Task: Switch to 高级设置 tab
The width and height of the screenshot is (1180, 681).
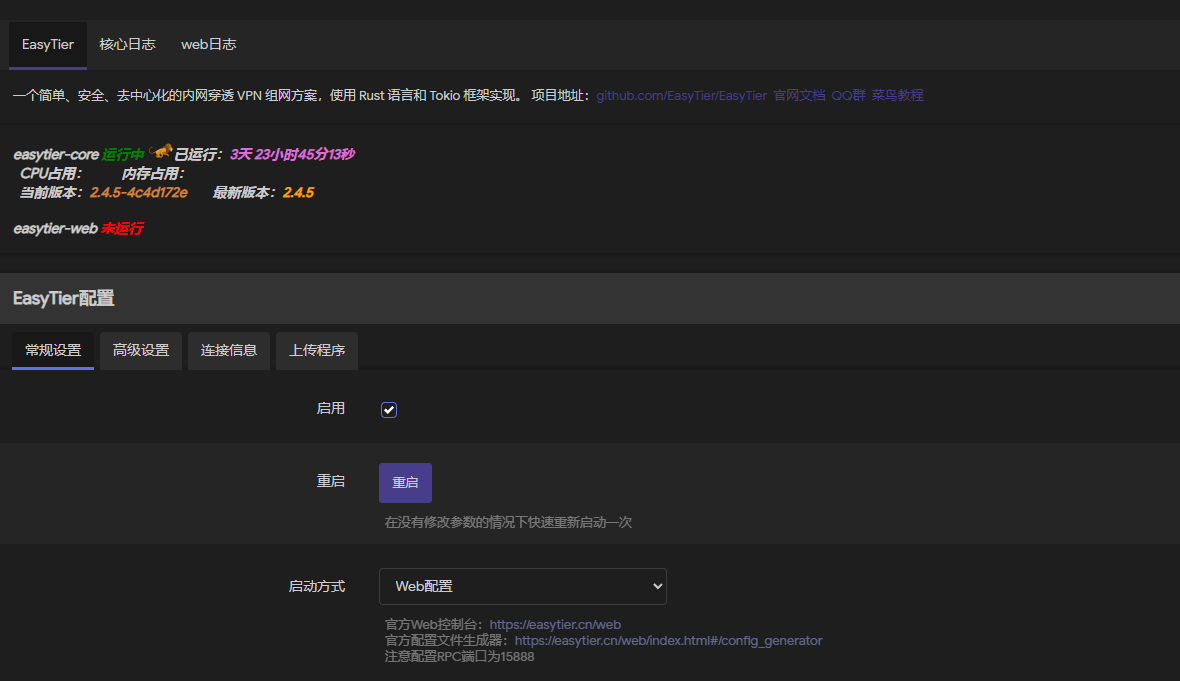Action: pyautogui.click(x=141, y=351)
